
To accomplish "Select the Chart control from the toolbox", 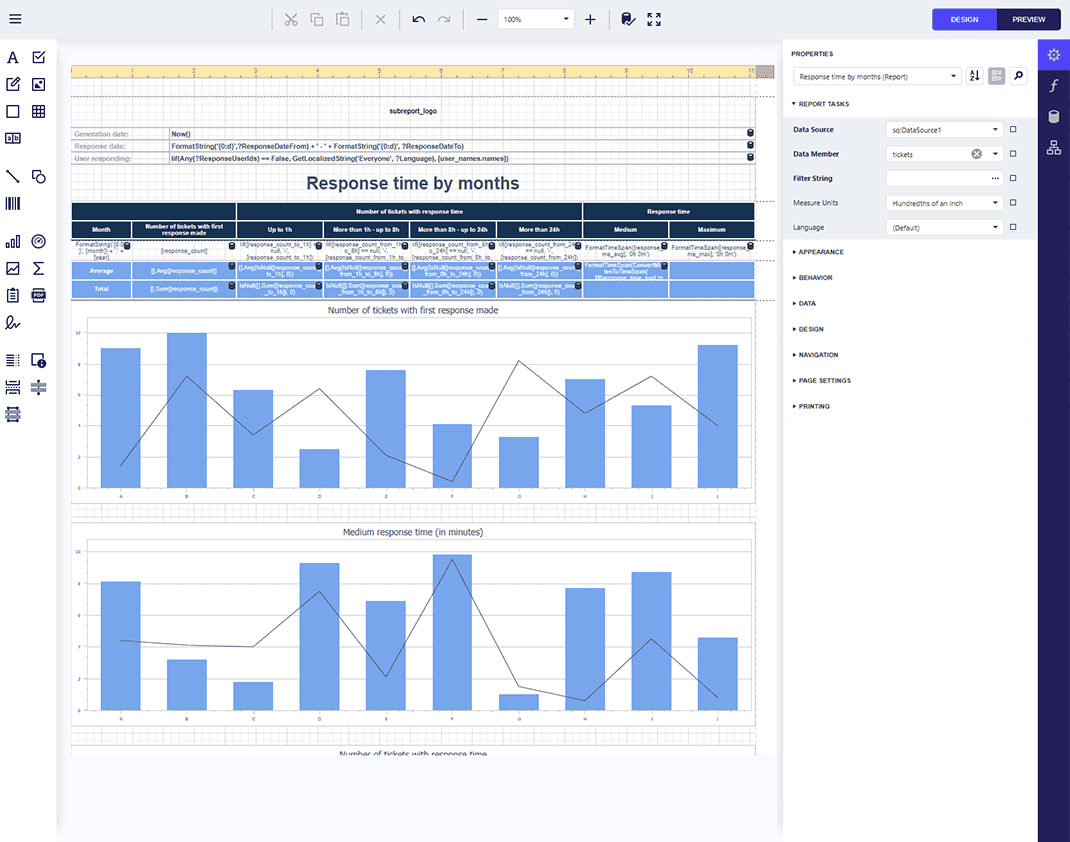I will (x=13, y=240).
